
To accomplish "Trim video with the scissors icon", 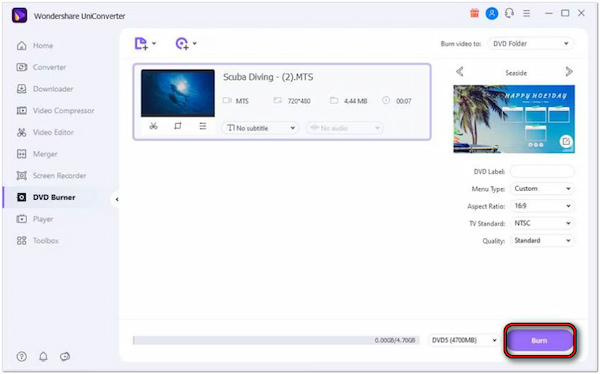I will pos(153,126).
